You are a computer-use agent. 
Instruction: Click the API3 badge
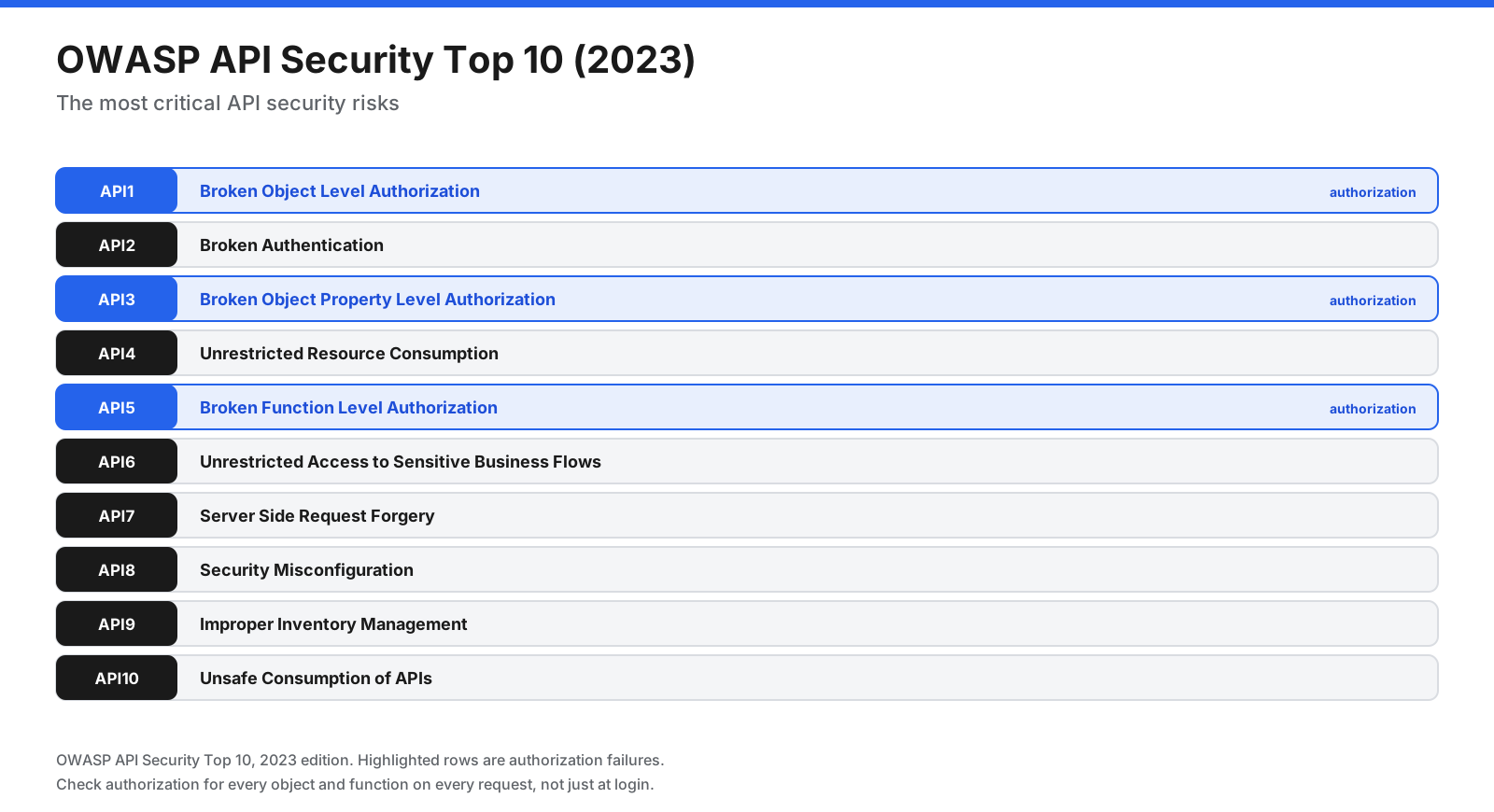tap(117, 299)
